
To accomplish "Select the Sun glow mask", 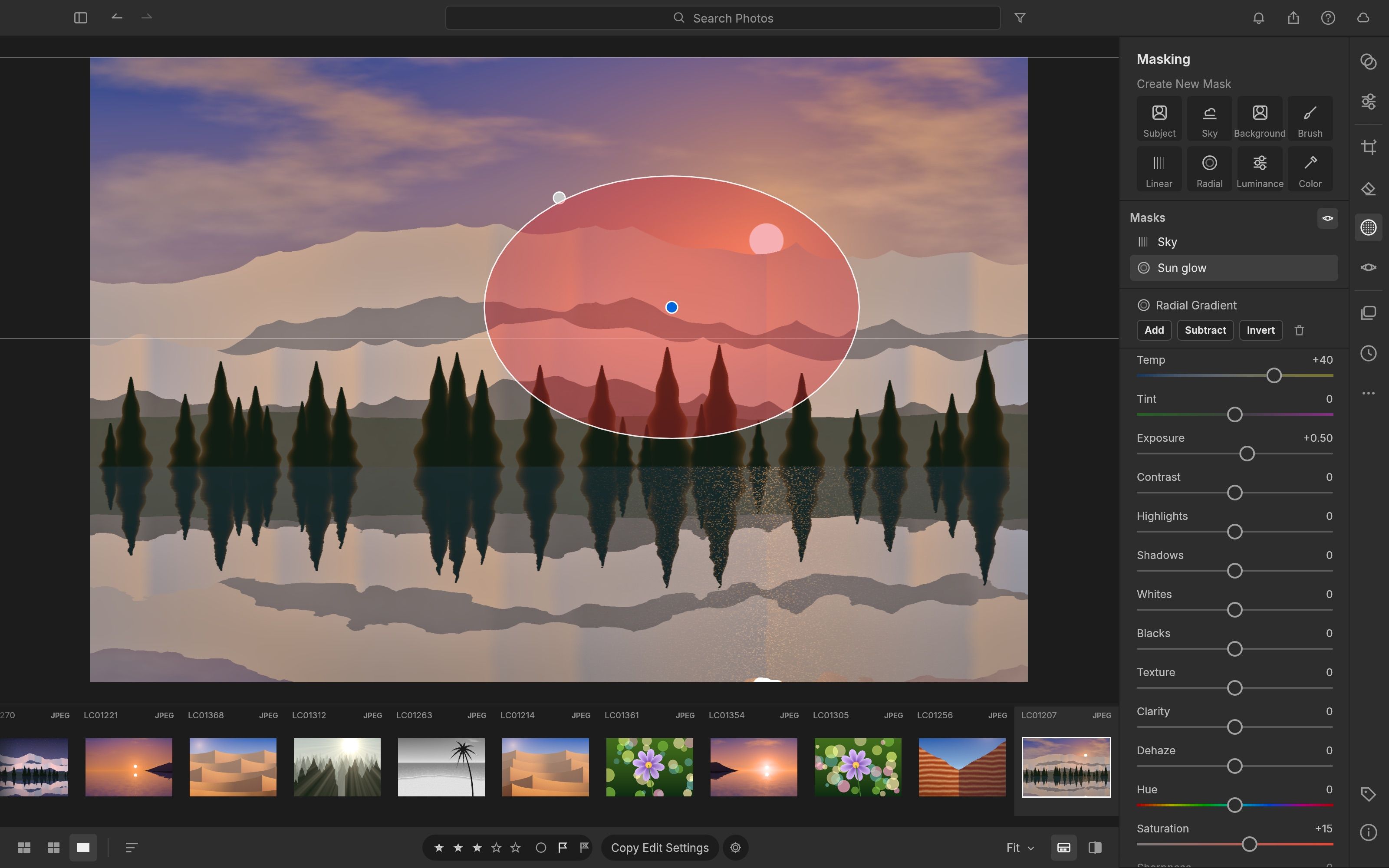I will point(1234,268).
